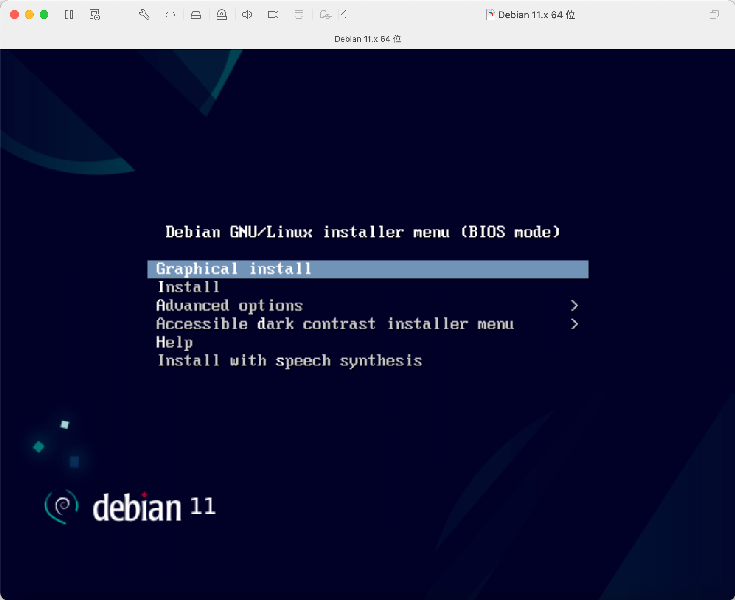Image resolution: width=735 pixels, height=600 pixels.
Task: Click the document icon beside the window title
Action: (x=490, y=15)
